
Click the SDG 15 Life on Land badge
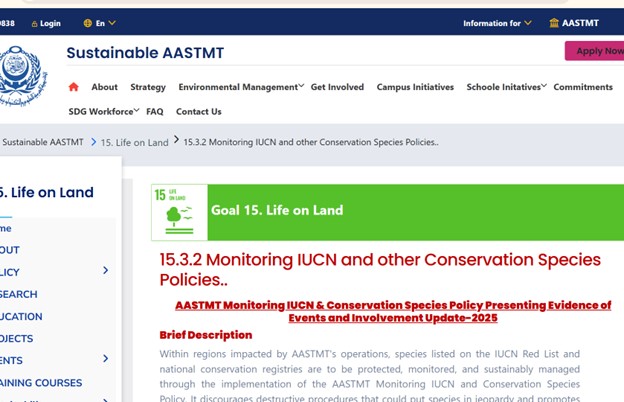179,212
